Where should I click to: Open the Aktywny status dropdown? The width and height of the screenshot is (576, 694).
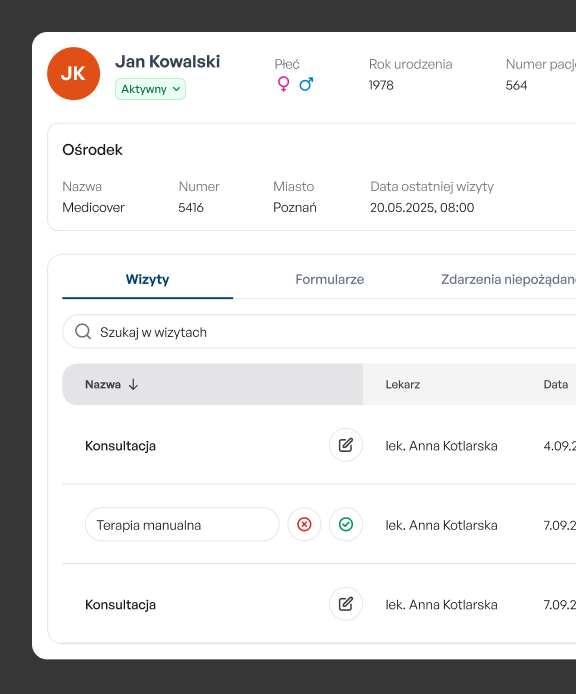tap(151, 89)
